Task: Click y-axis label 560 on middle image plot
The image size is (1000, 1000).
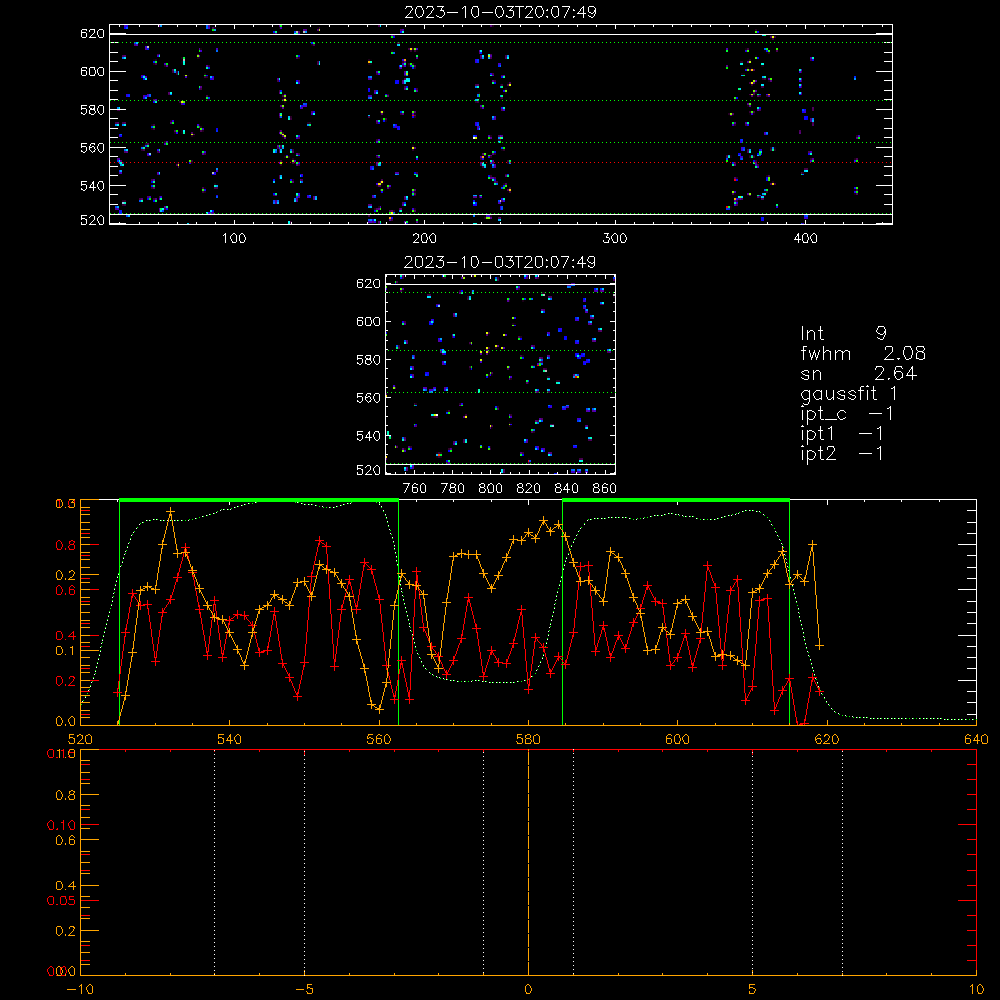Action: point(368,398)
